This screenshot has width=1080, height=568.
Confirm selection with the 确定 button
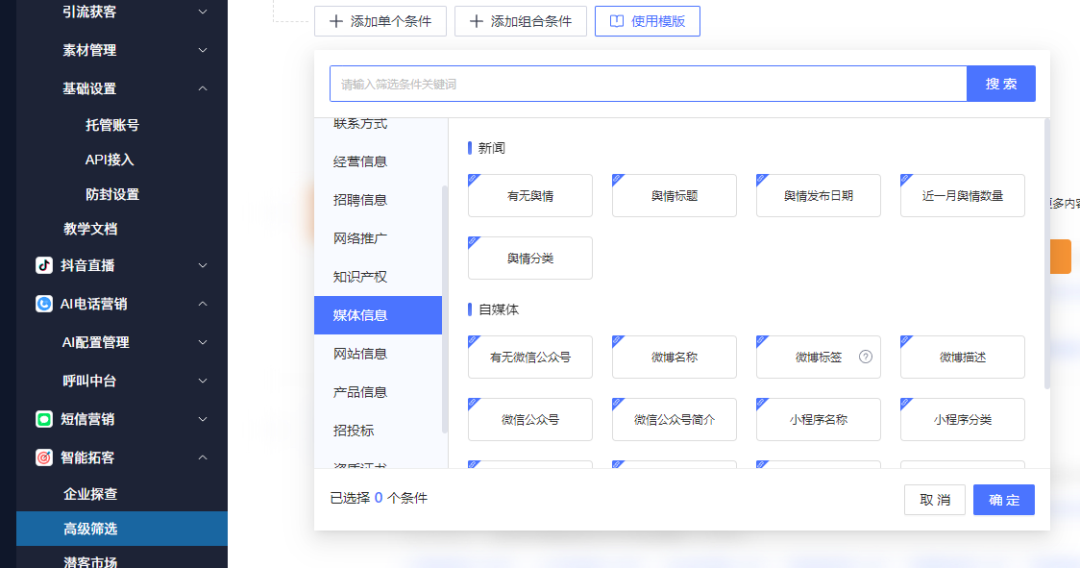(x=1003, y=500)
